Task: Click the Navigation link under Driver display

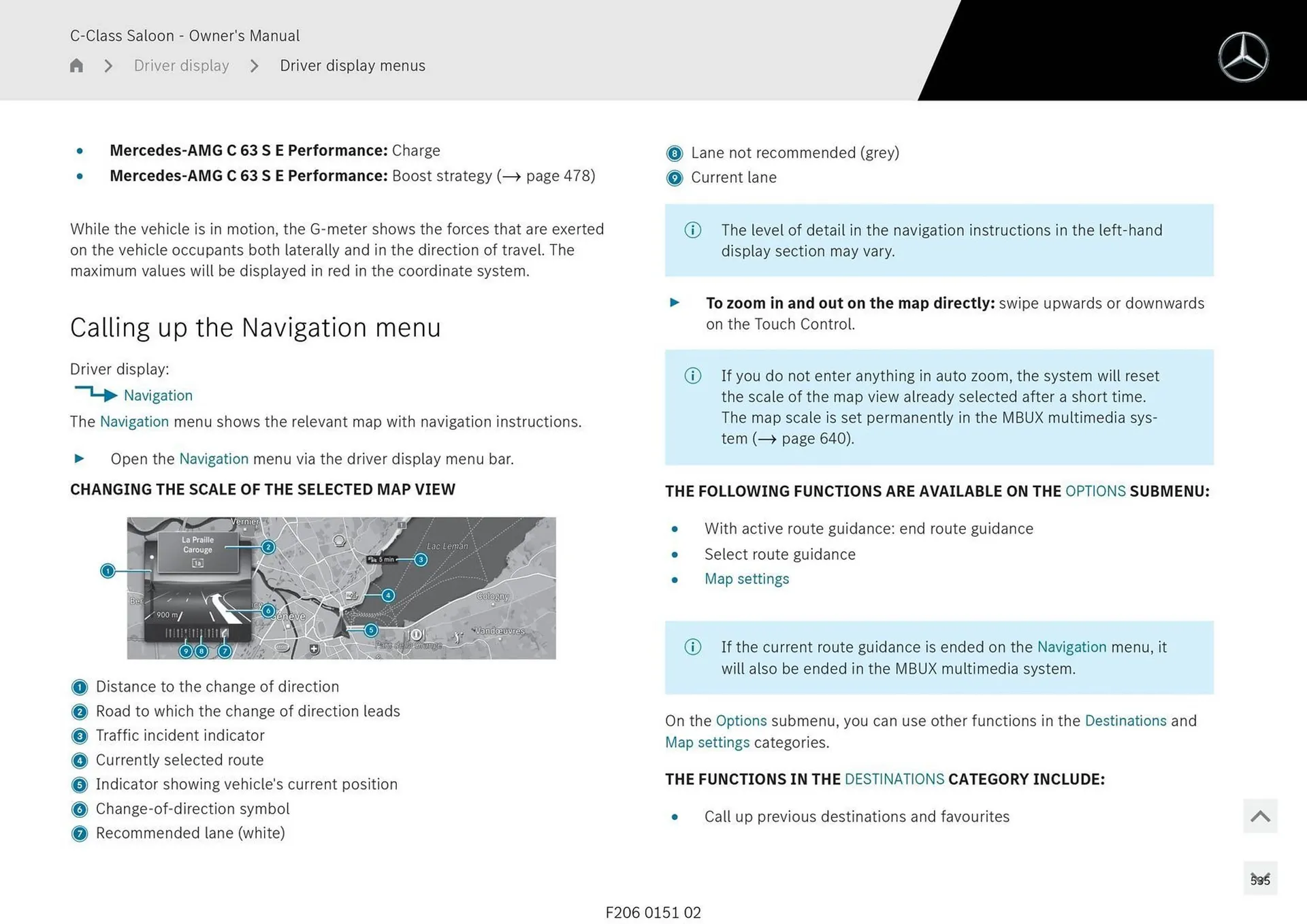Action: tap(158, 395)
